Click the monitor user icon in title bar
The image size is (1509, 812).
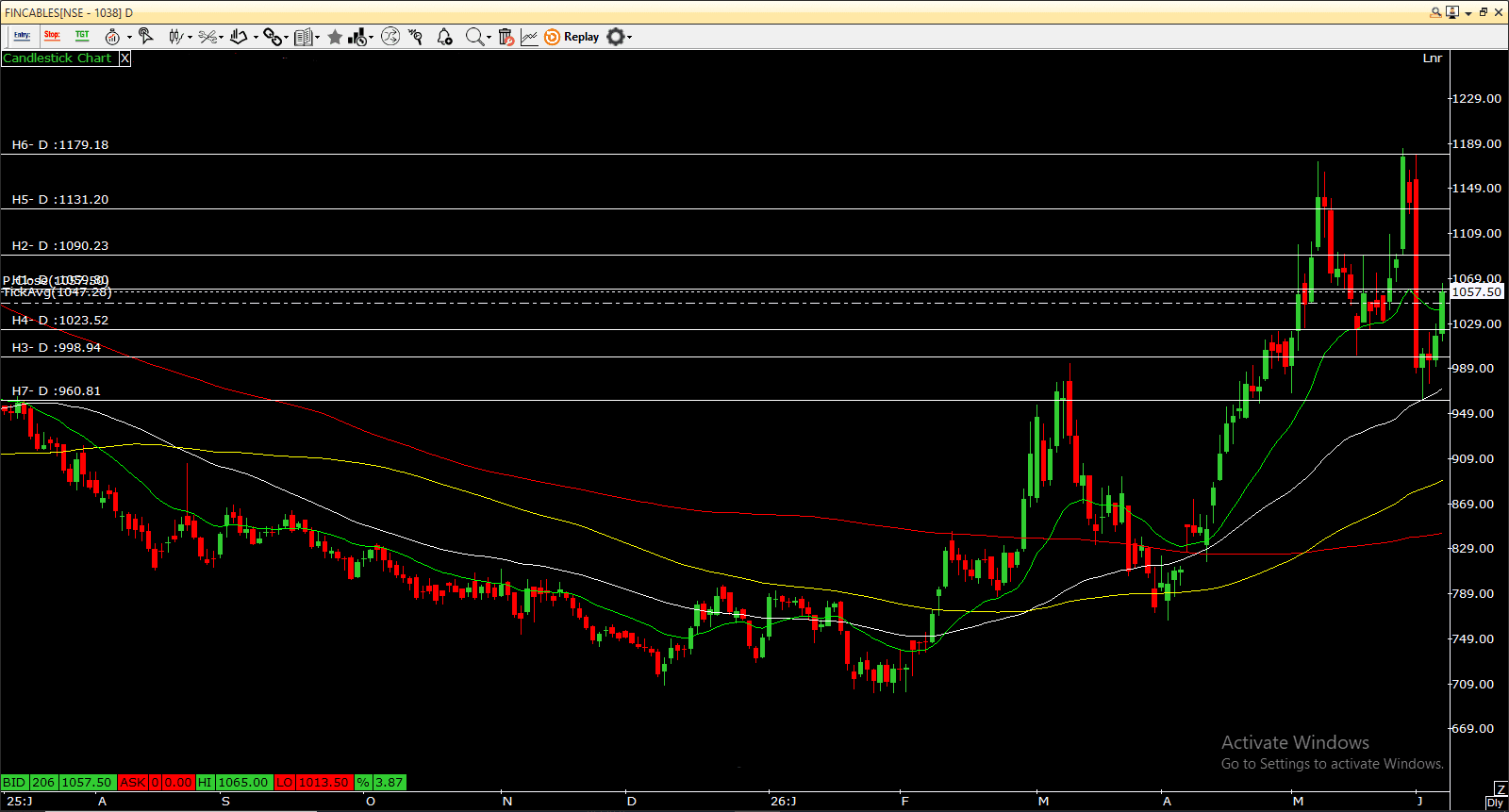point(1452,12)
